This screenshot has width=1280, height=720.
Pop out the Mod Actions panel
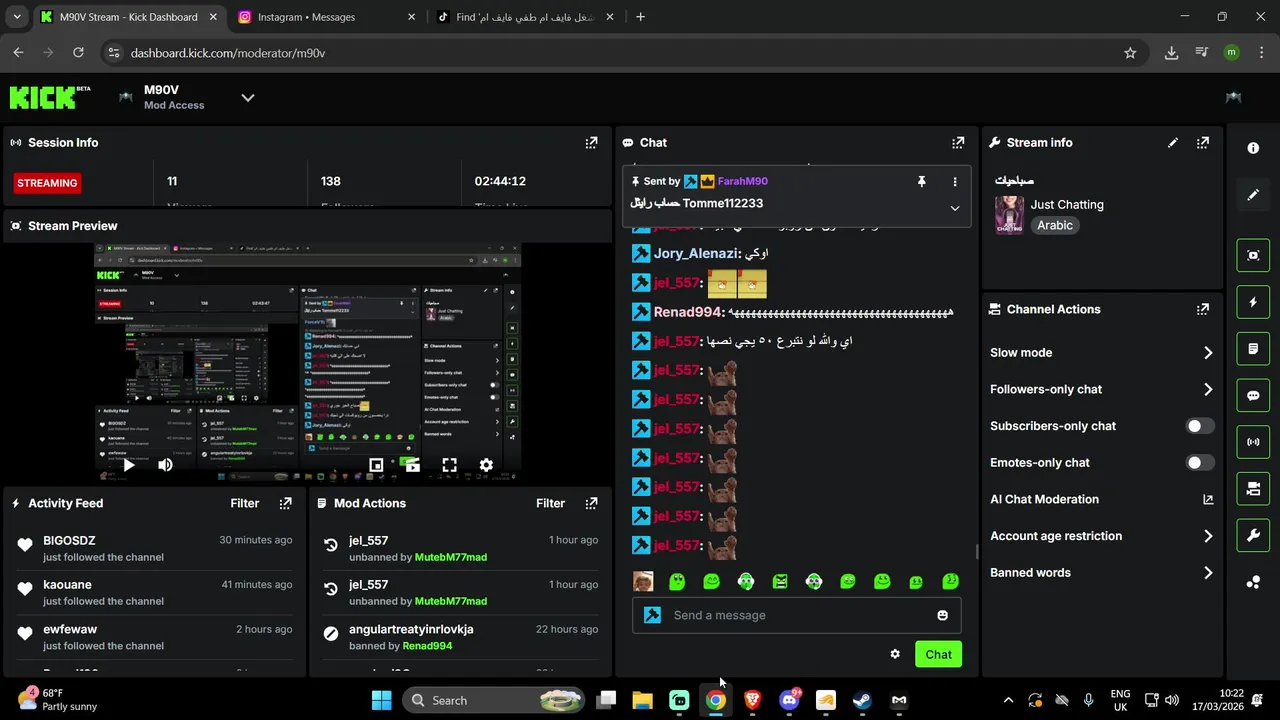591,503
